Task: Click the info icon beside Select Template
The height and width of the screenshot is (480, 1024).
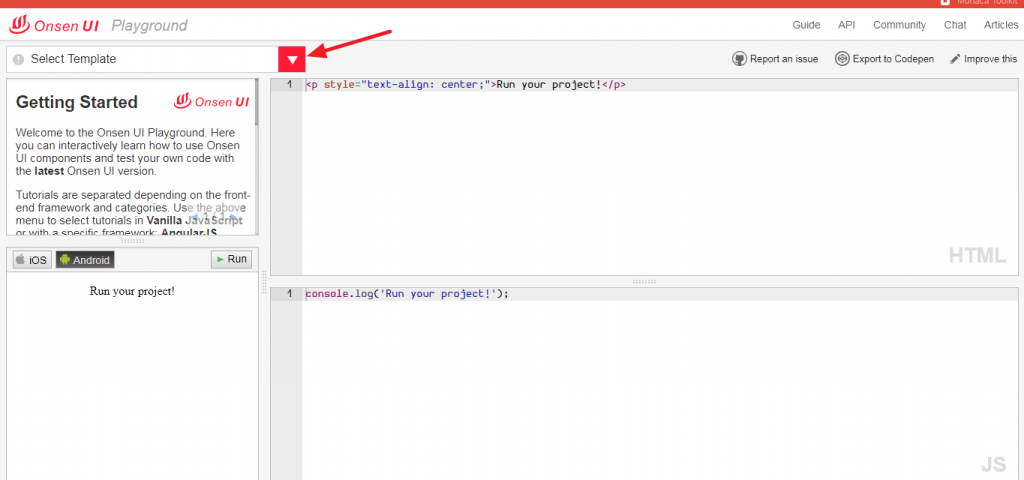Action: (18, 59)
